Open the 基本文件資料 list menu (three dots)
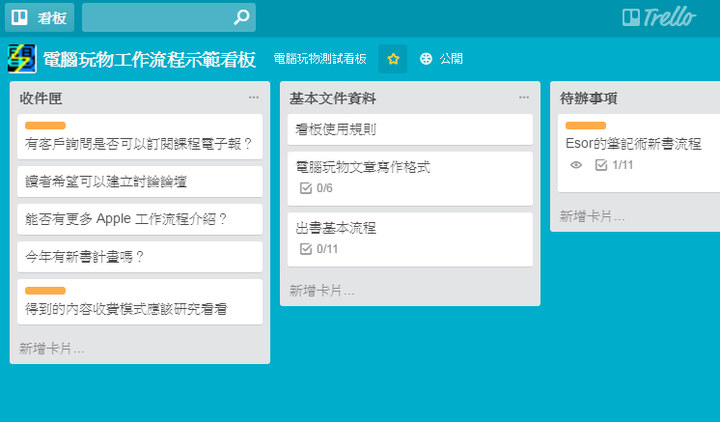 523,97
